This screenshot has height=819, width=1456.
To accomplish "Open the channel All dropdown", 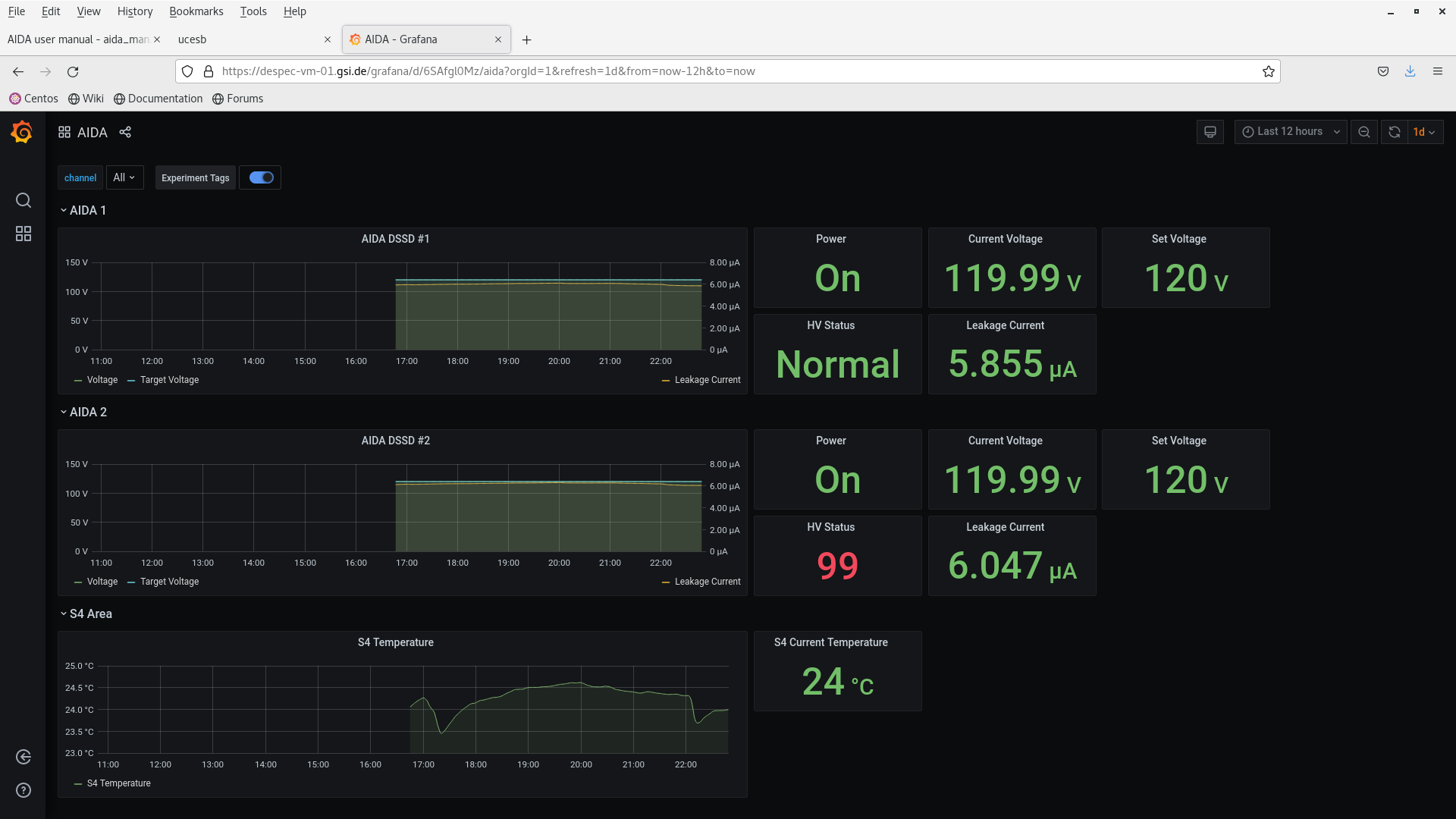I will click(124, 177).
